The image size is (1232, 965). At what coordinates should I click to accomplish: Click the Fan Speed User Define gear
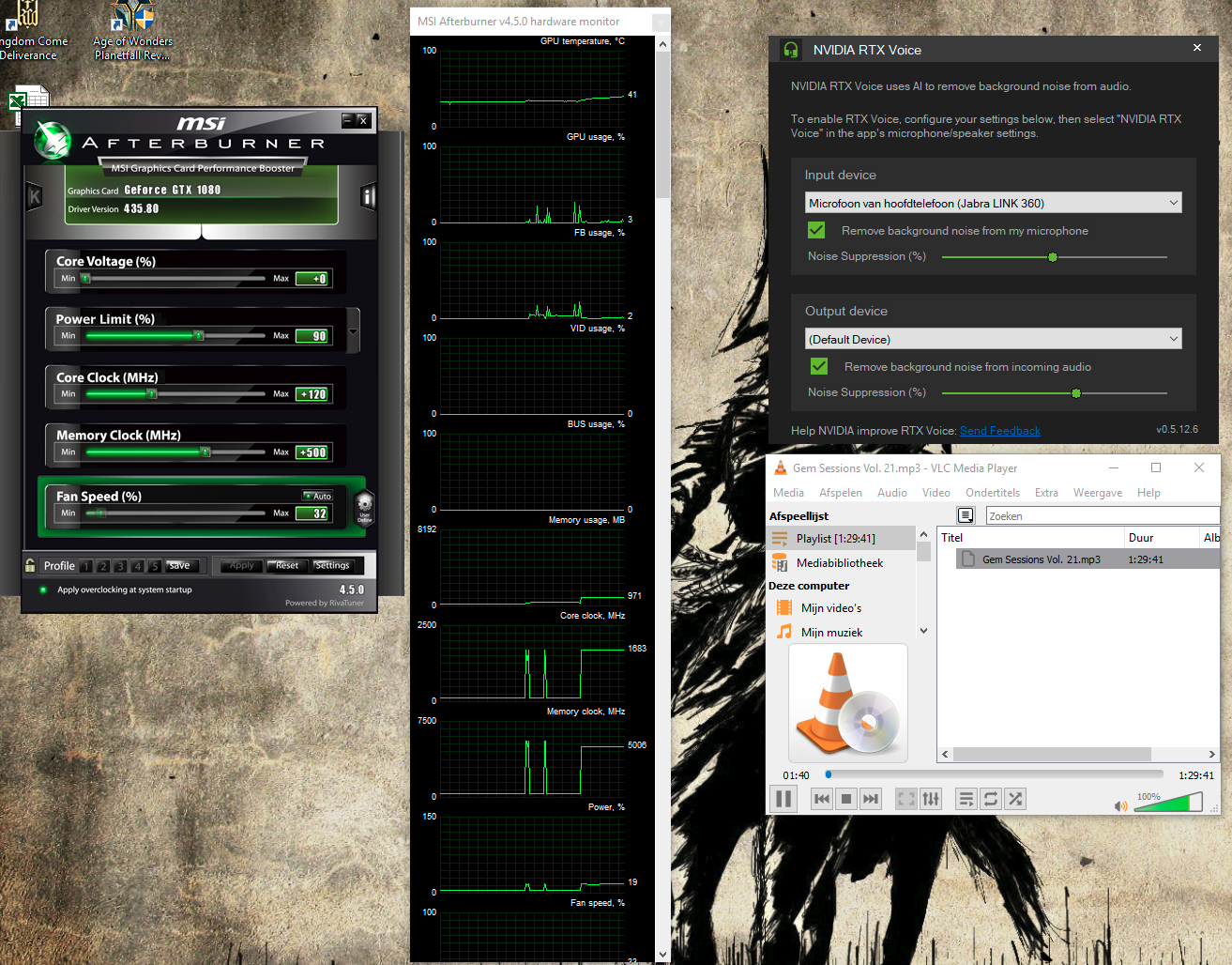[x=364, y=506]
